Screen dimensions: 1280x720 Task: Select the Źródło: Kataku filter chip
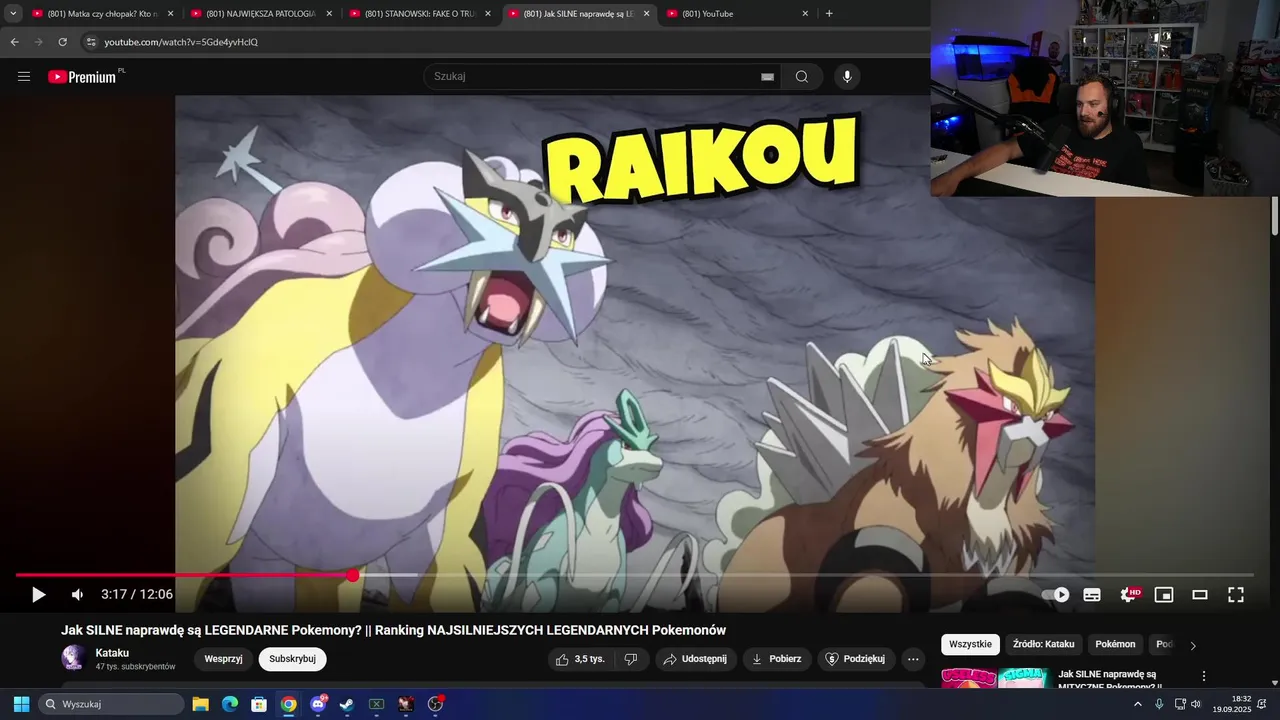[1044, 644]
